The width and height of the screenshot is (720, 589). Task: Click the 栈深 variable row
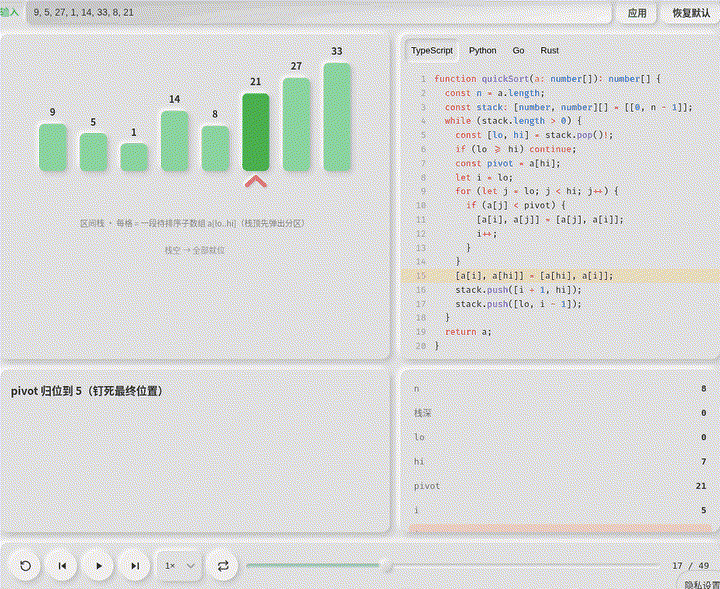(x=560, y=413)
